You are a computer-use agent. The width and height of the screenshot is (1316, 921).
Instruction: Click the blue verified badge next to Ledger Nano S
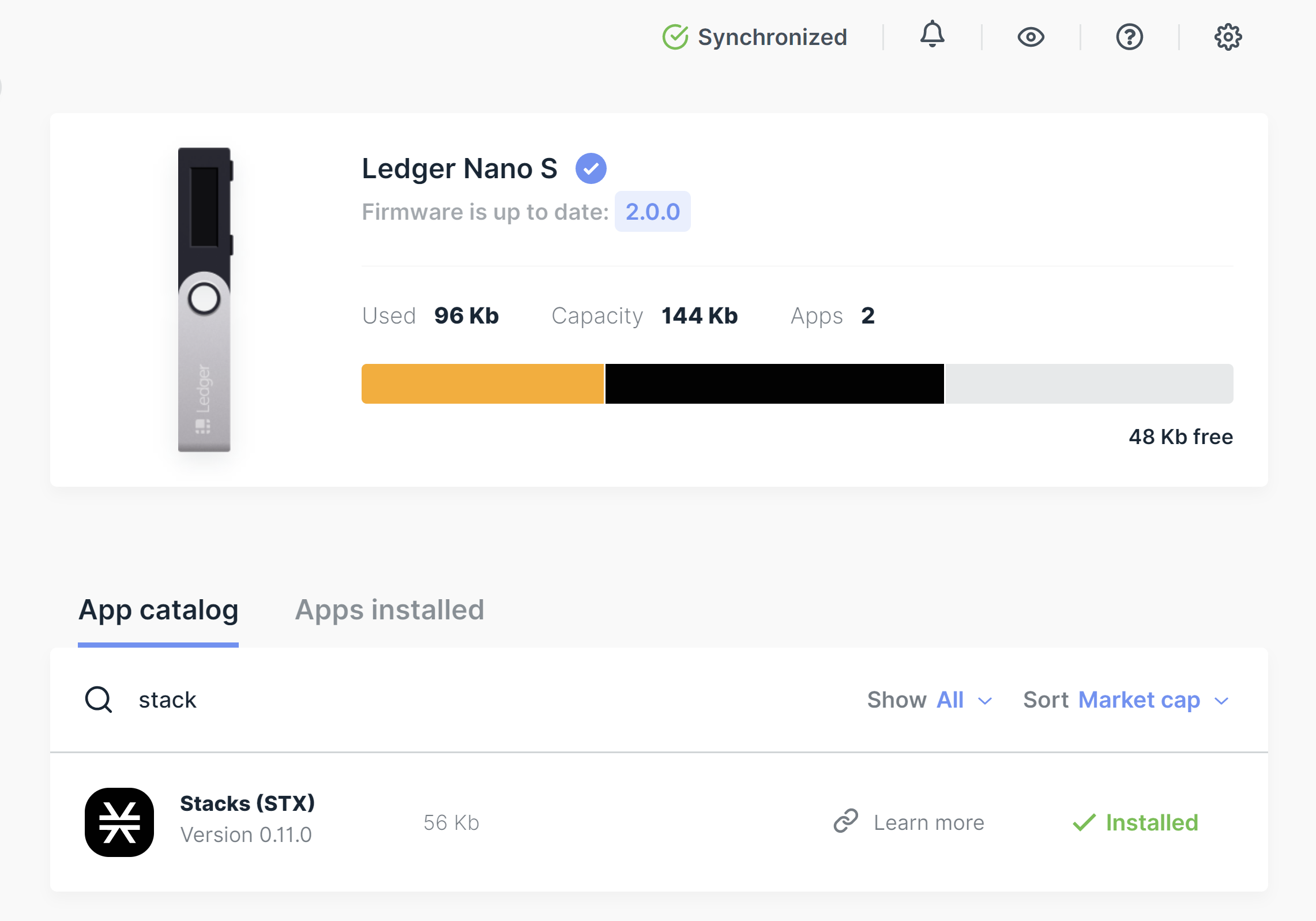point(591,168)
